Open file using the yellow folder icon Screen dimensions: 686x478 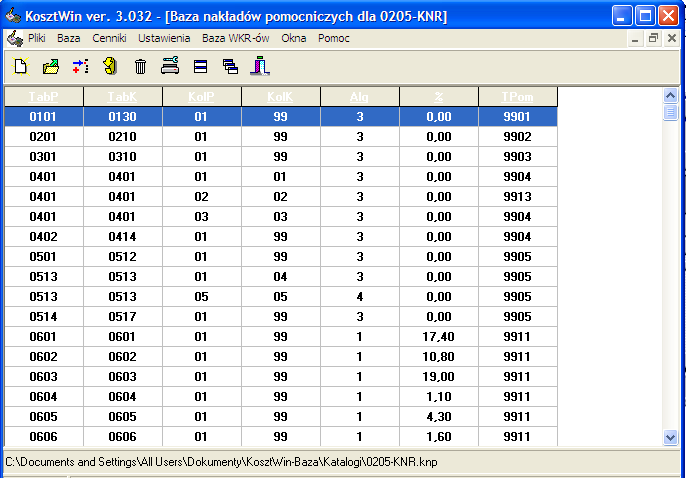tap(51, 66)
